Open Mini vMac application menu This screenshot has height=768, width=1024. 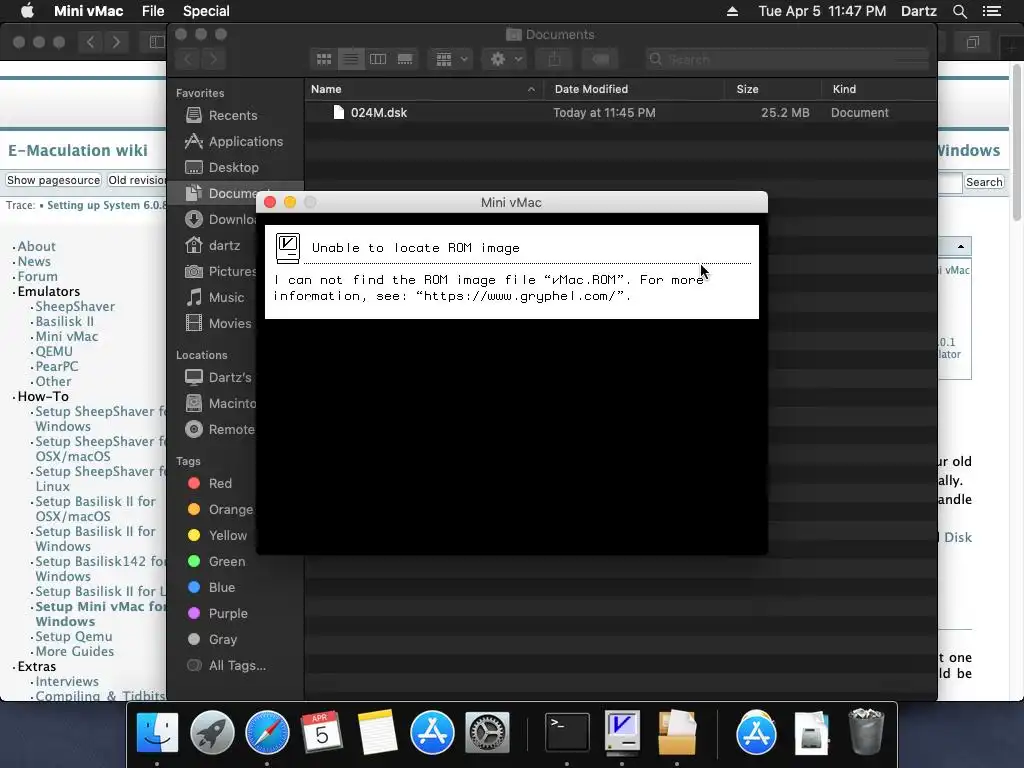pos(88,11)
